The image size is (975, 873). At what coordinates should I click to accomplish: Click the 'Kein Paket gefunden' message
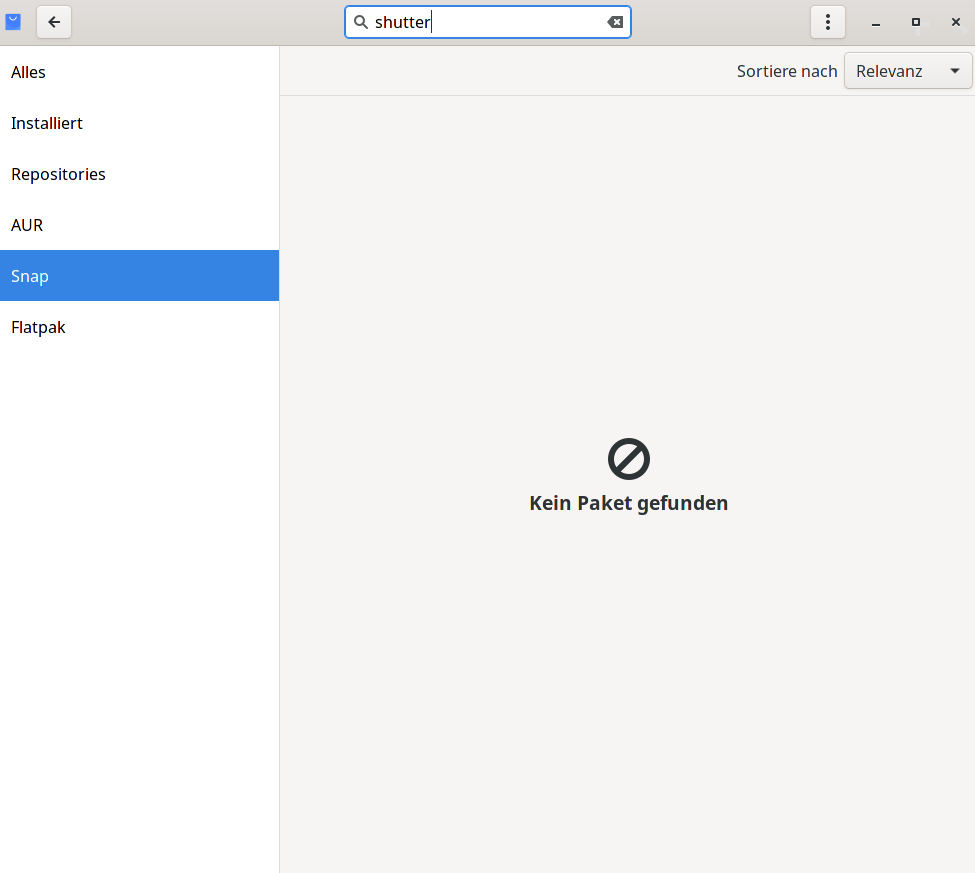coord(629,503)
